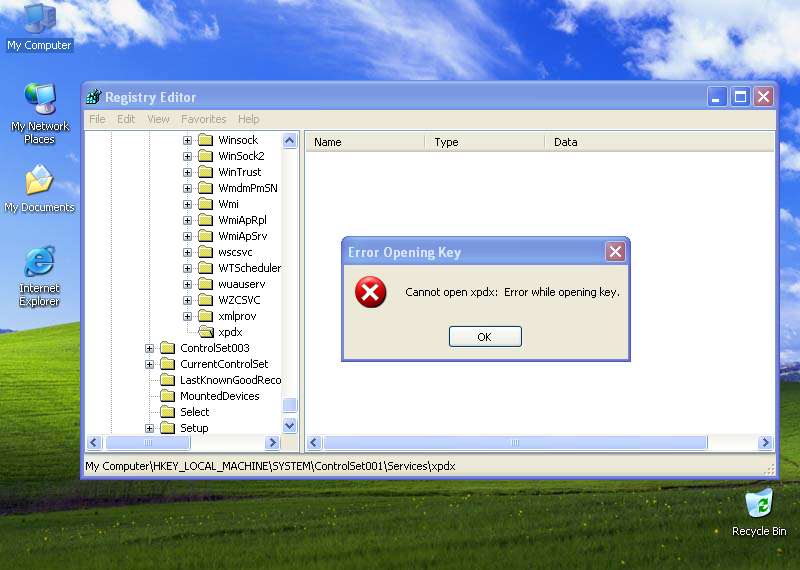Click values pane scroll left arrow
Viewport: 800px width, 570px height.
(314, 442)
